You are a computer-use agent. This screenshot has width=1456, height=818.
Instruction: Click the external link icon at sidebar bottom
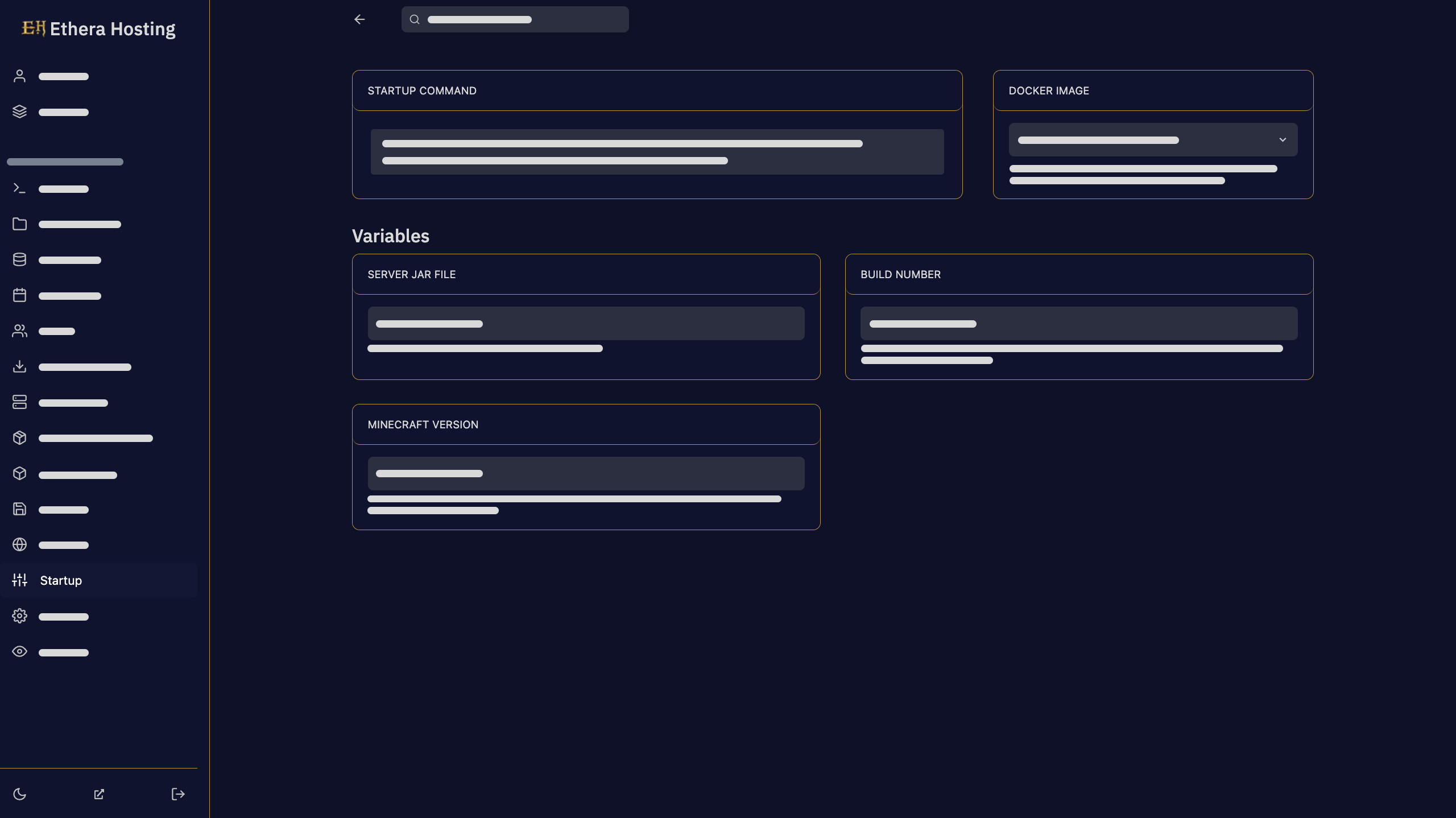pos(98,794)
